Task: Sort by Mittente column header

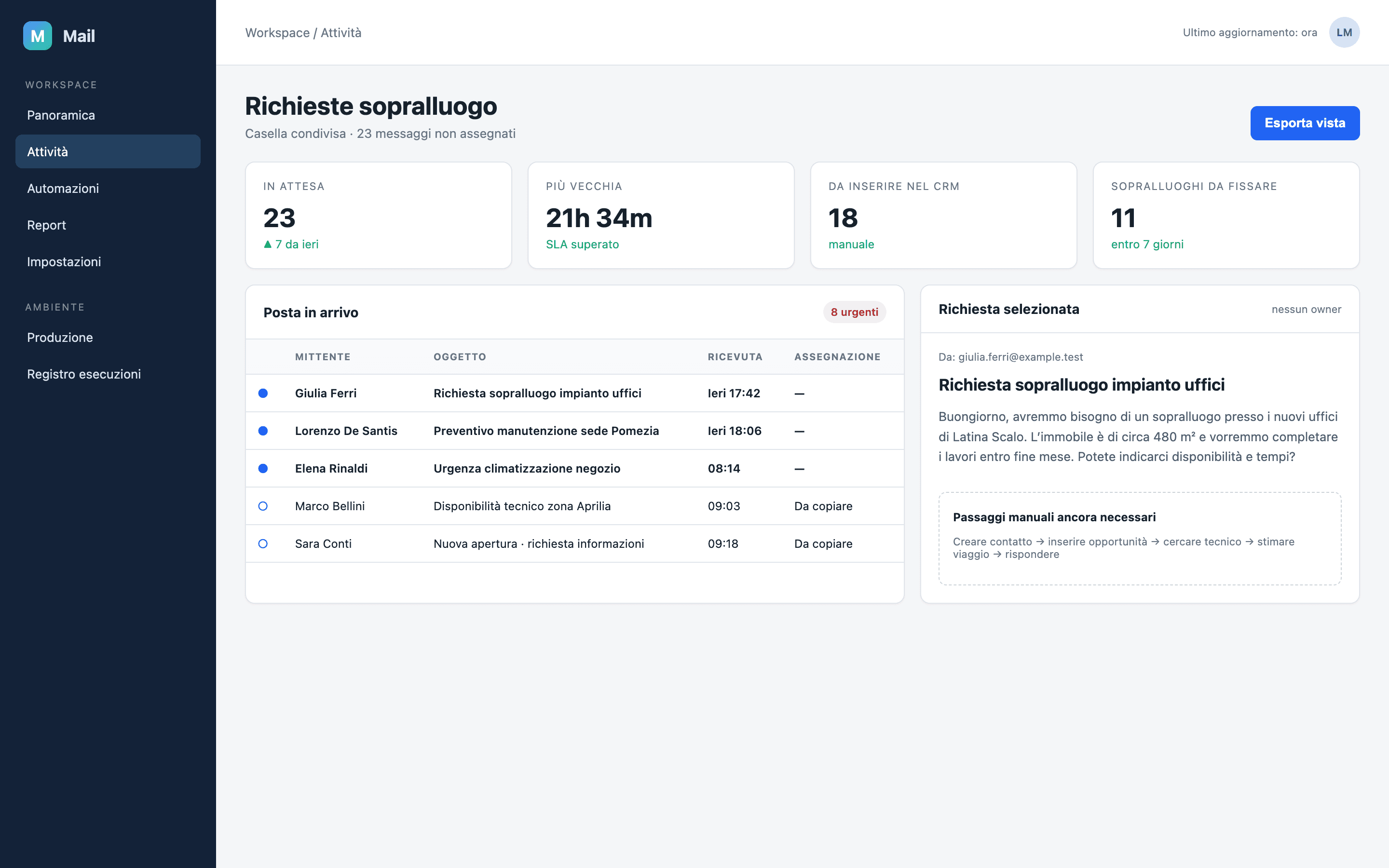Action: coord(323,357)
